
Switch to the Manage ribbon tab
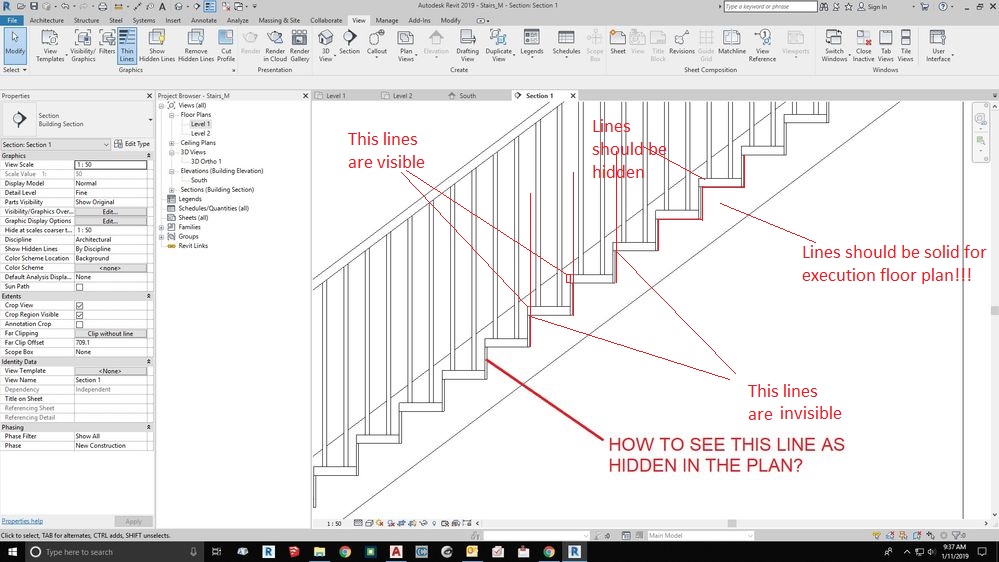click(386, 20)
